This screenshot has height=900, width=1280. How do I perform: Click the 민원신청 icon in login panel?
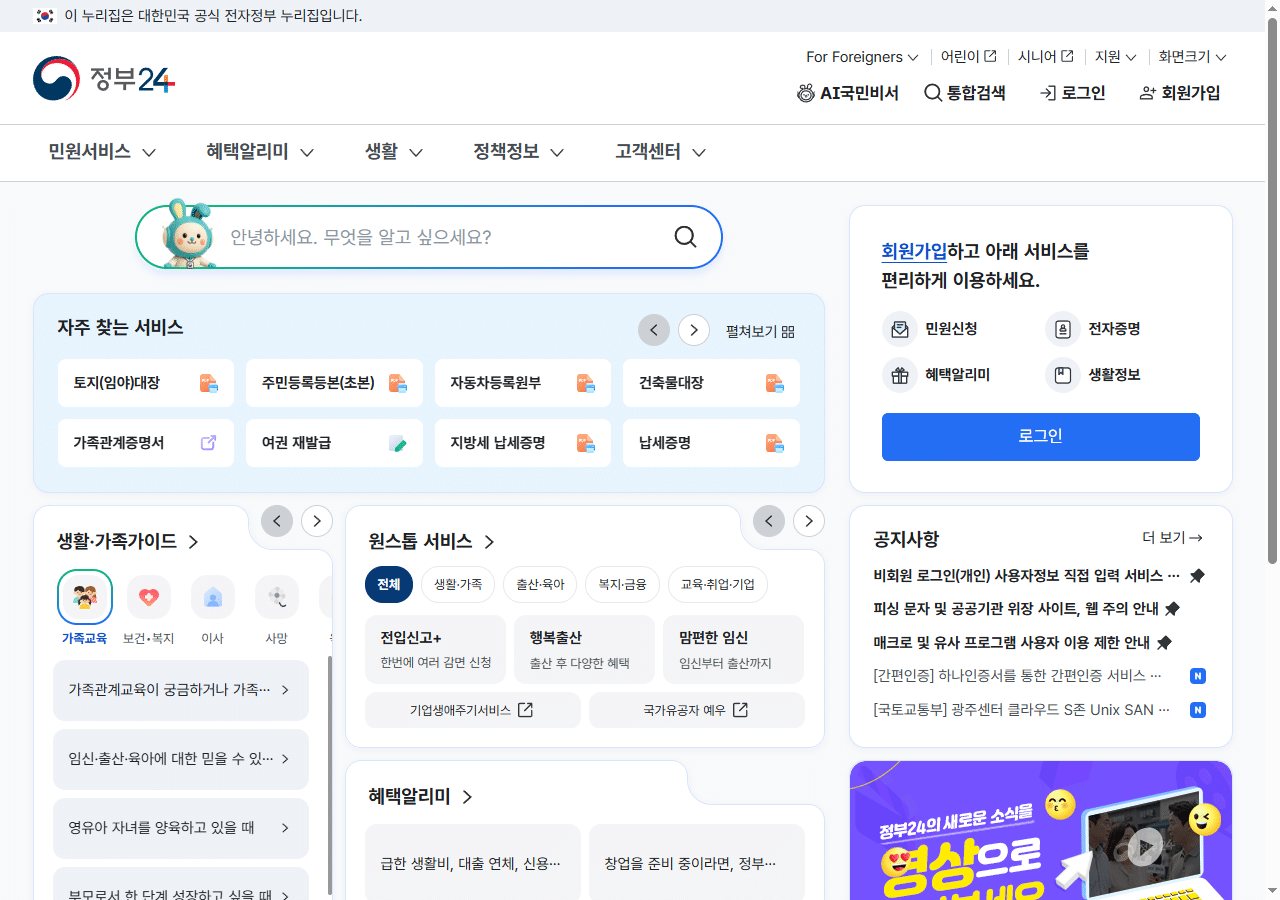[x=900, y=329]
